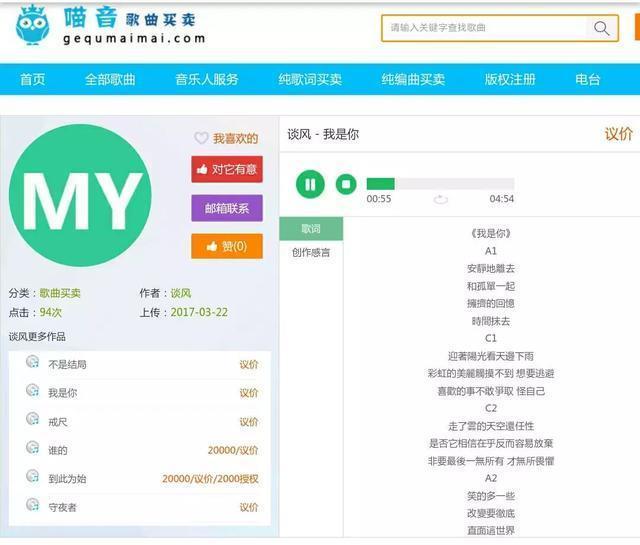Viewport: 640px width, 545px height.
Task: Open the song 守夜者
Action: tap(62, 507)
